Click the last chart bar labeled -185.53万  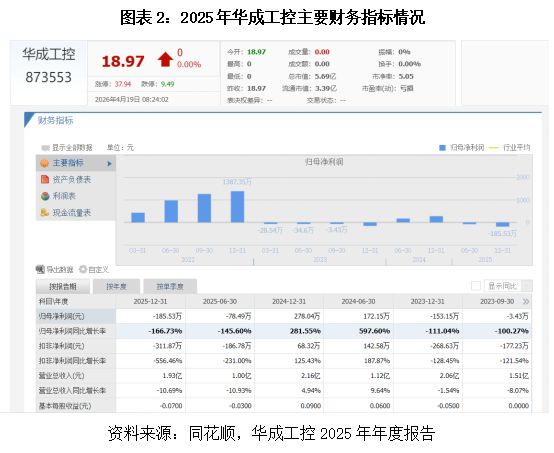502,224
